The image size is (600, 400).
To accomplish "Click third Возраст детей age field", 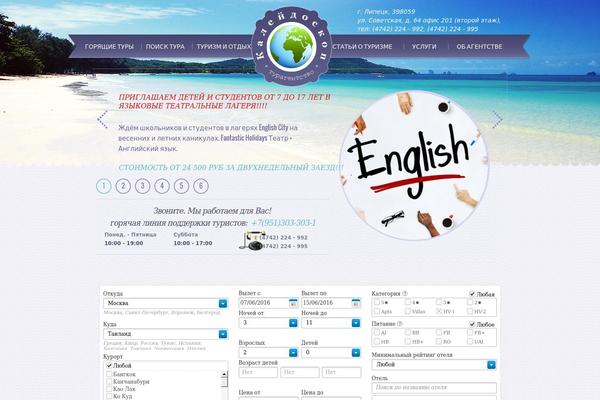I will coord(341,372).
